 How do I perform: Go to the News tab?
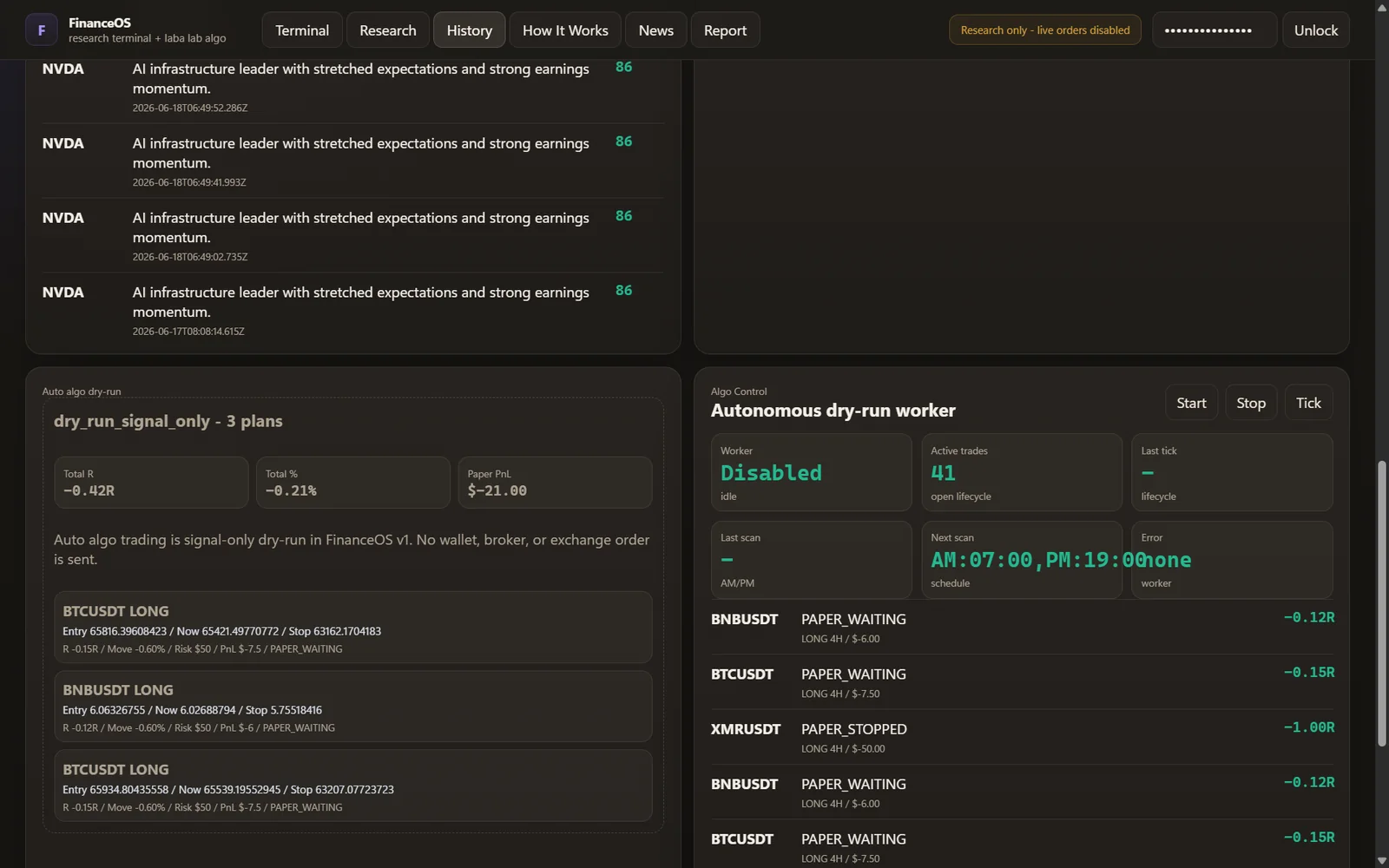[656, 30]
